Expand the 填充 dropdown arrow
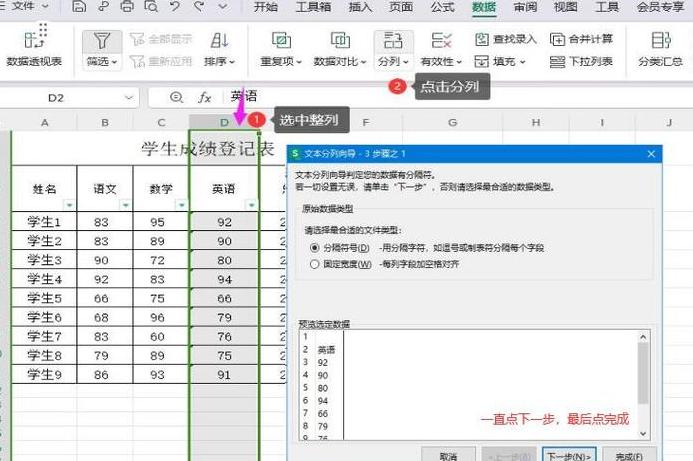 (523, 62)
